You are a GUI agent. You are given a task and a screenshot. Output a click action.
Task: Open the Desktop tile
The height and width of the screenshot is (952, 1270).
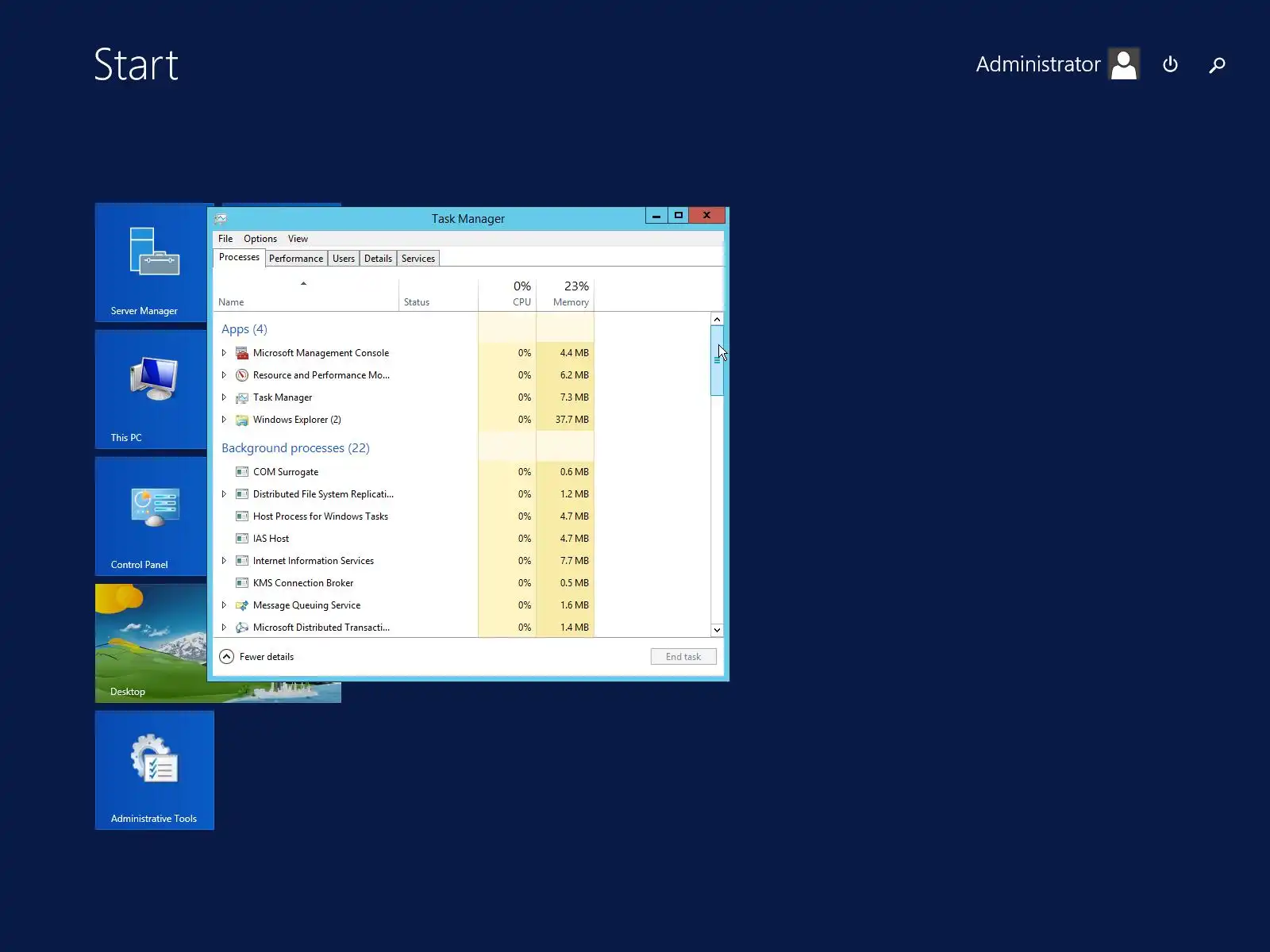[x=151, y=643]
